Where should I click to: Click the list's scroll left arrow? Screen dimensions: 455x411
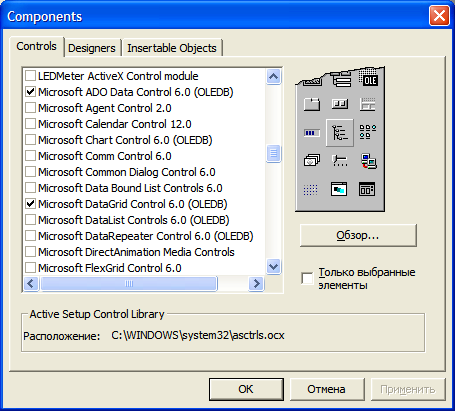31,284
